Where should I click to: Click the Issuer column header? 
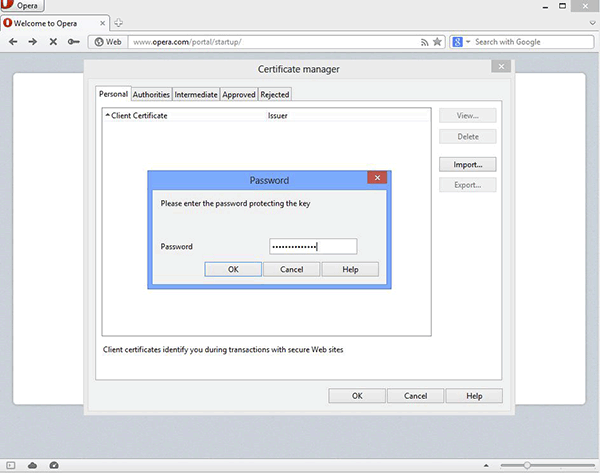point(348,116)
